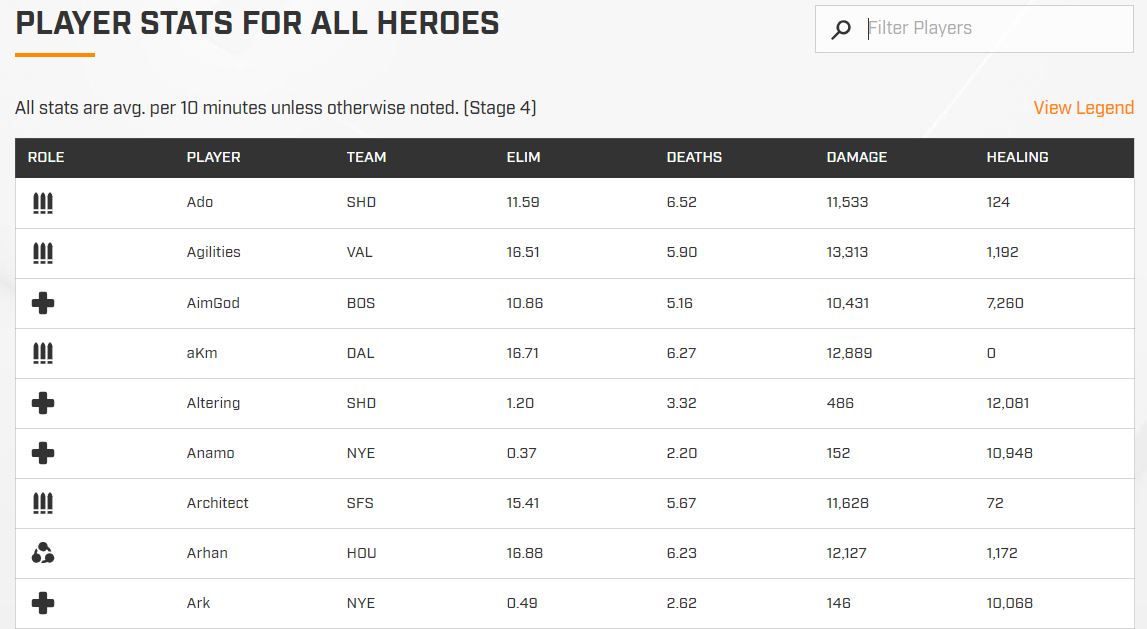Open the View Legend link
The height and width of the screenshot is (629, 1147).
click(1083, 108)
